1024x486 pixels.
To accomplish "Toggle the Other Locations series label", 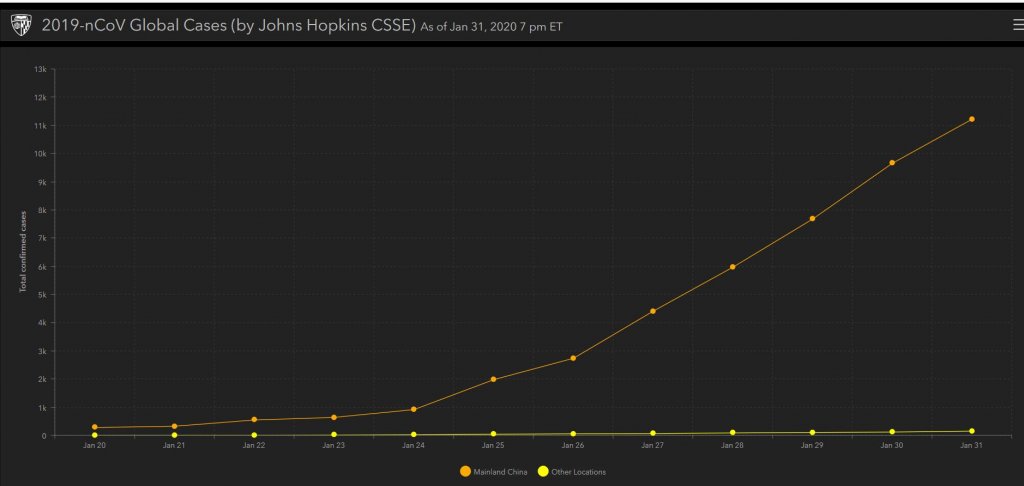I will [579, 472].
